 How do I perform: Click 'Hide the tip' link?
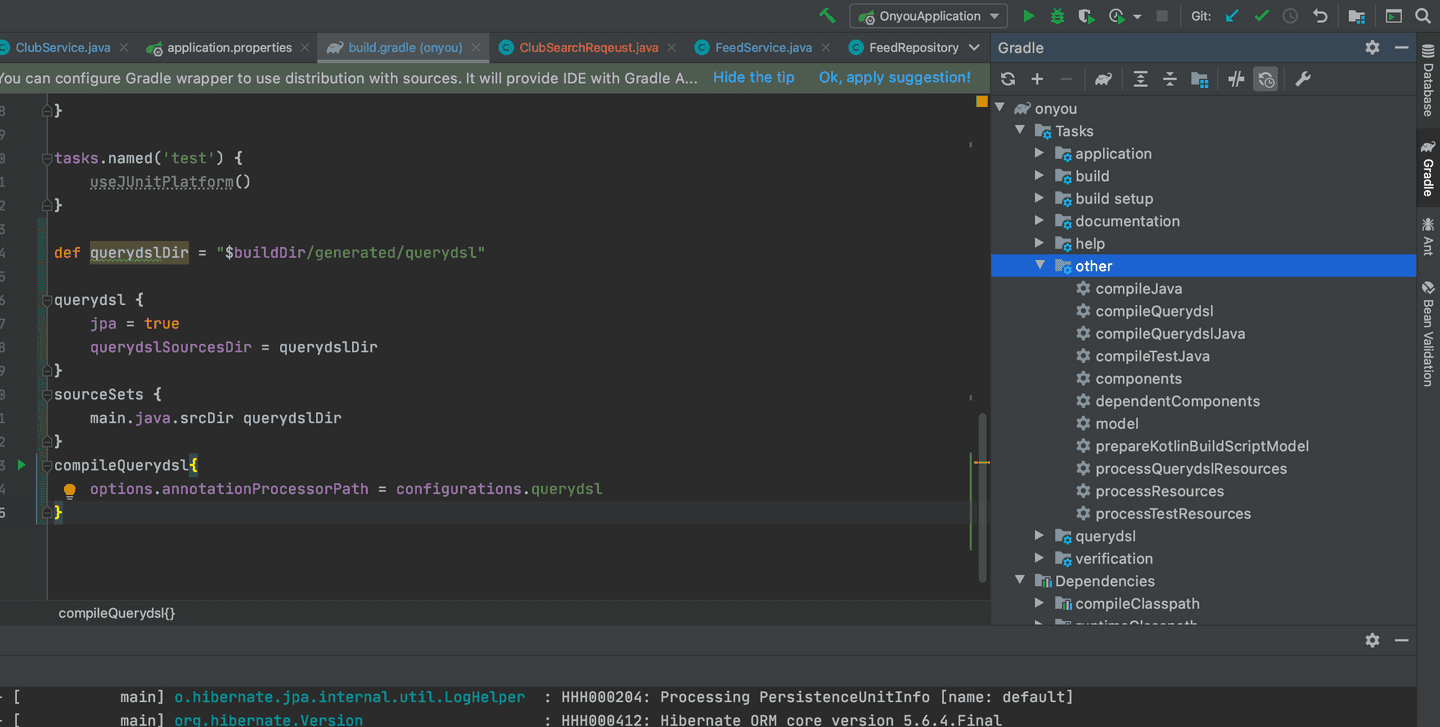[753, 78]
